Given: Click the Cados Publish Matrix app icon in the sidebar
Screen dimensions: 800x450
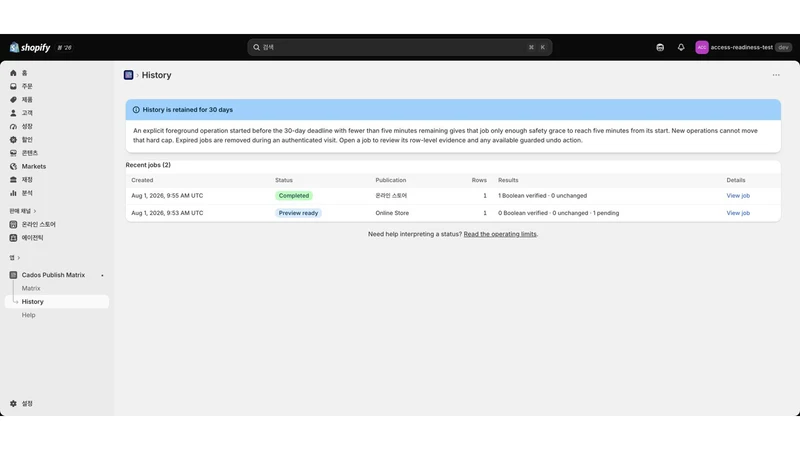Looking at the screenshot, I should click(13, 275).
